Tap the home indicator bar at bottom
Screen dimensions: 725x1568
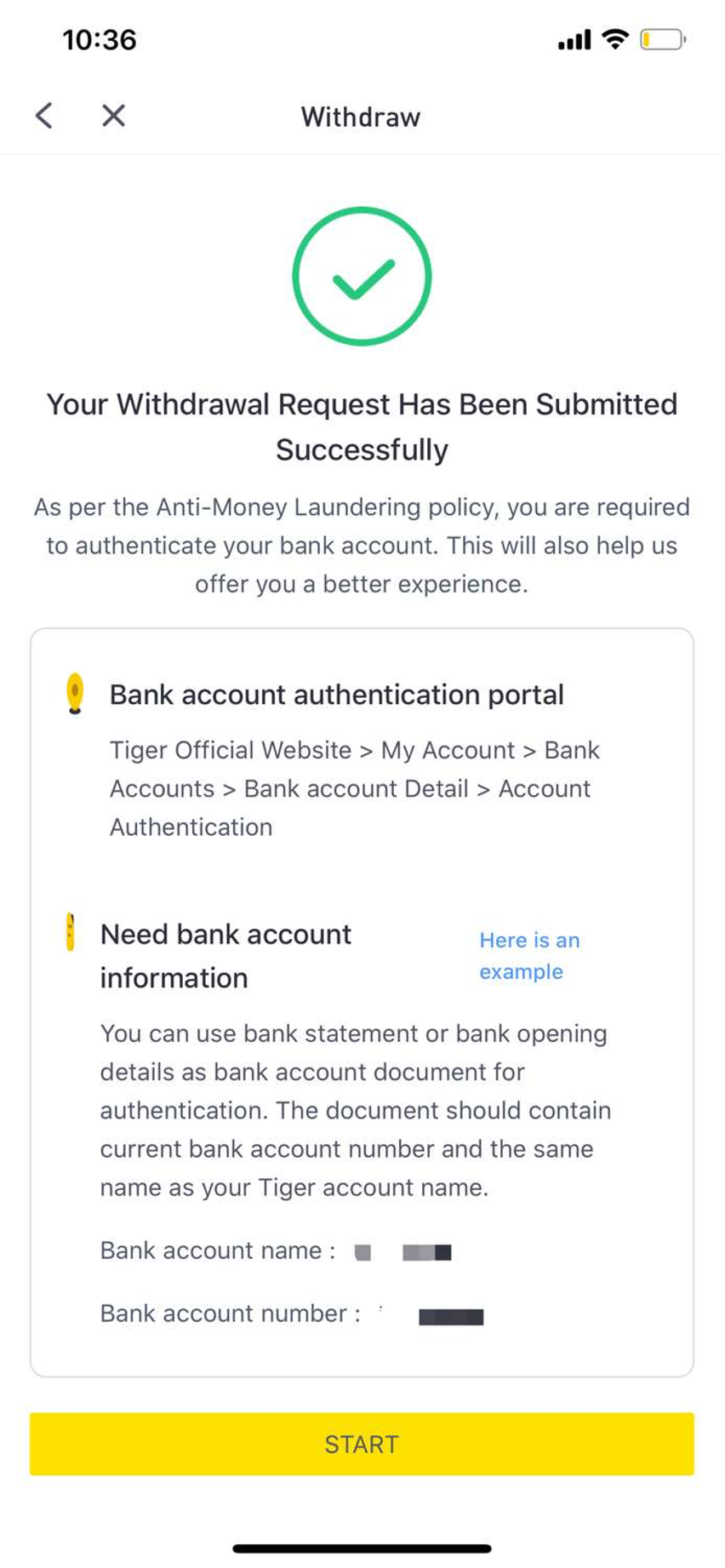362,1548
